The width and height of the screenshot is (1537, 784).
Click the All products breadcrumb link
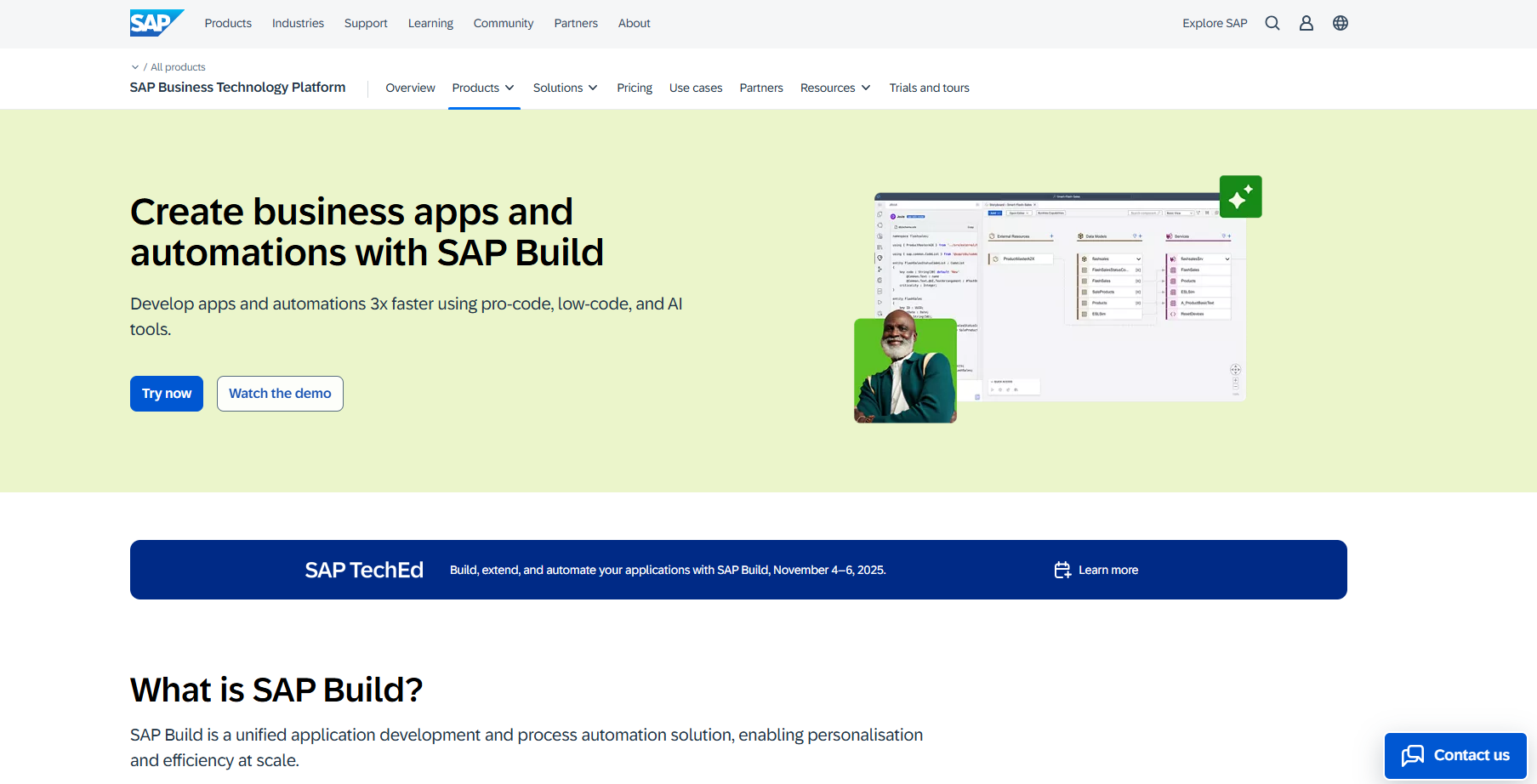(x=178, y=67)
